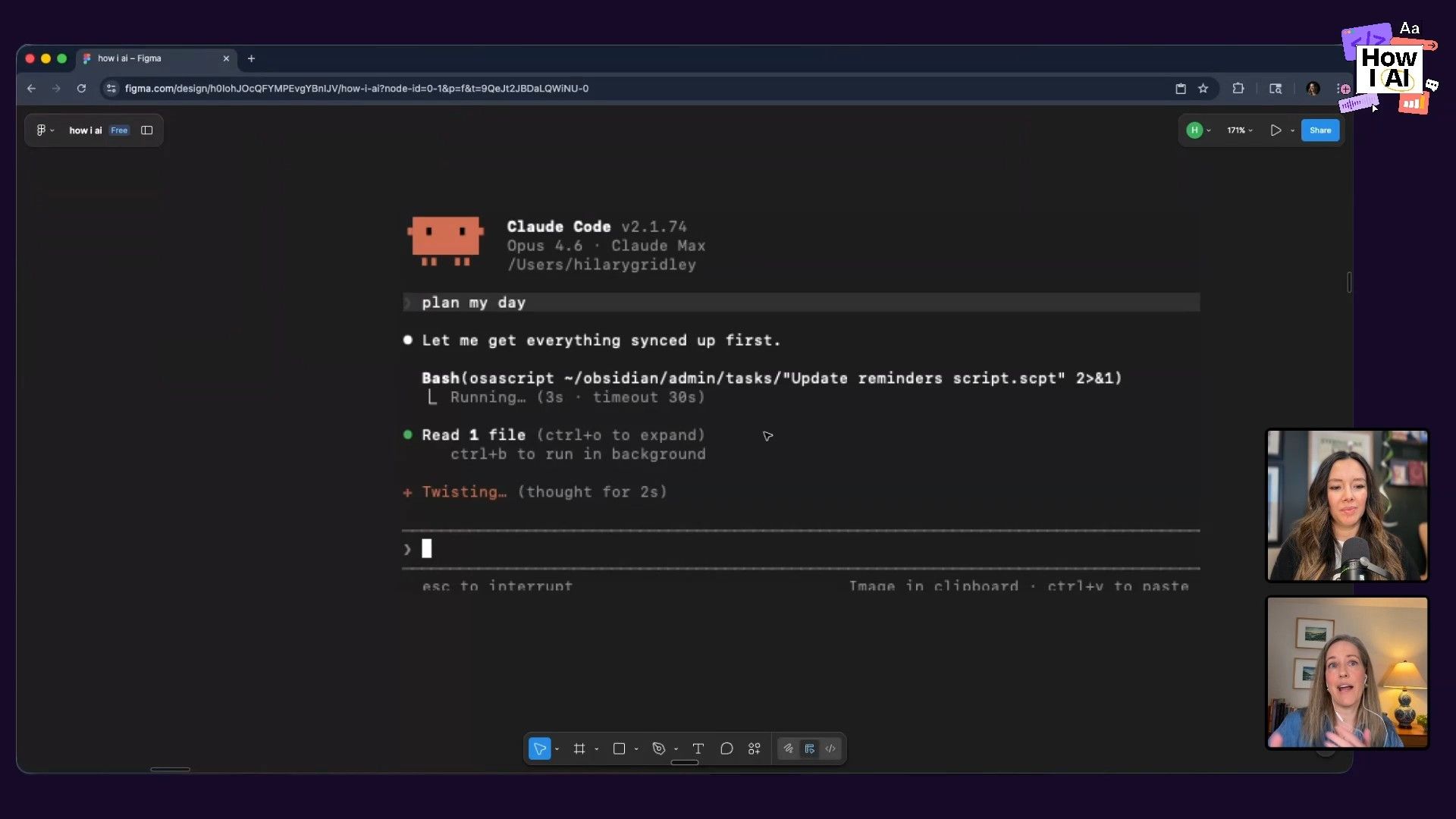Click the install app icon in address bar
This screenshot has width=1456, height=819.
[x=1181, y=89]
